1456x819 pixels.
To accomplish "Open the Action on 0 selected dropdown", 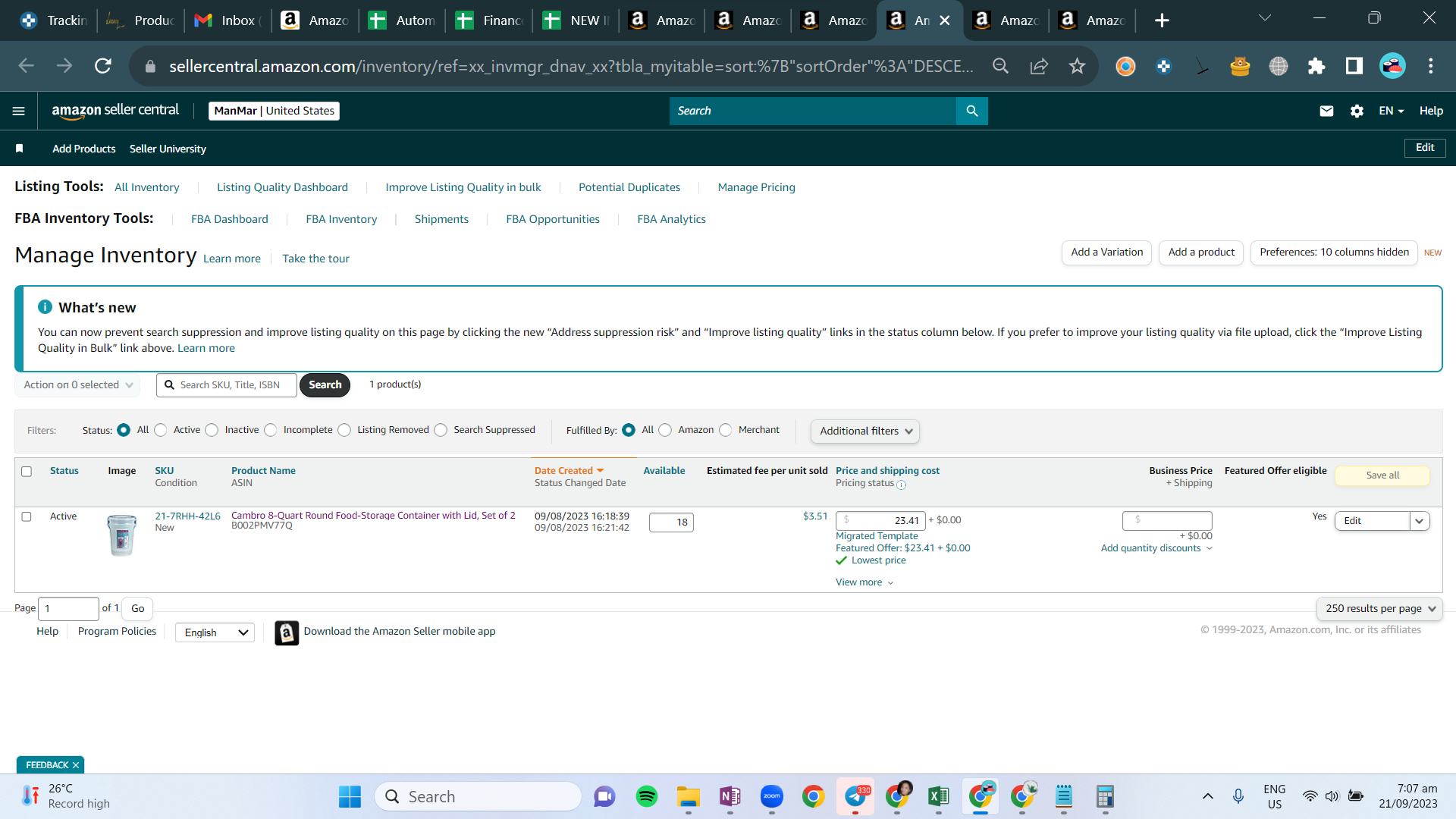I will click(77, 384).
